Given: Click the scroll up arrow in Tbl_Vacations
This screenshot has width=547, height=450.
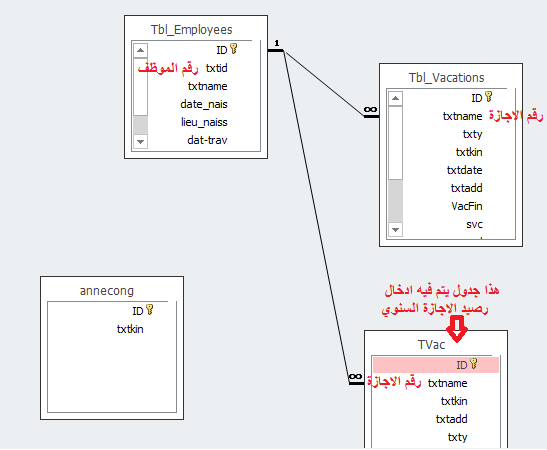Looking at the screenshot, I should 396,98.
